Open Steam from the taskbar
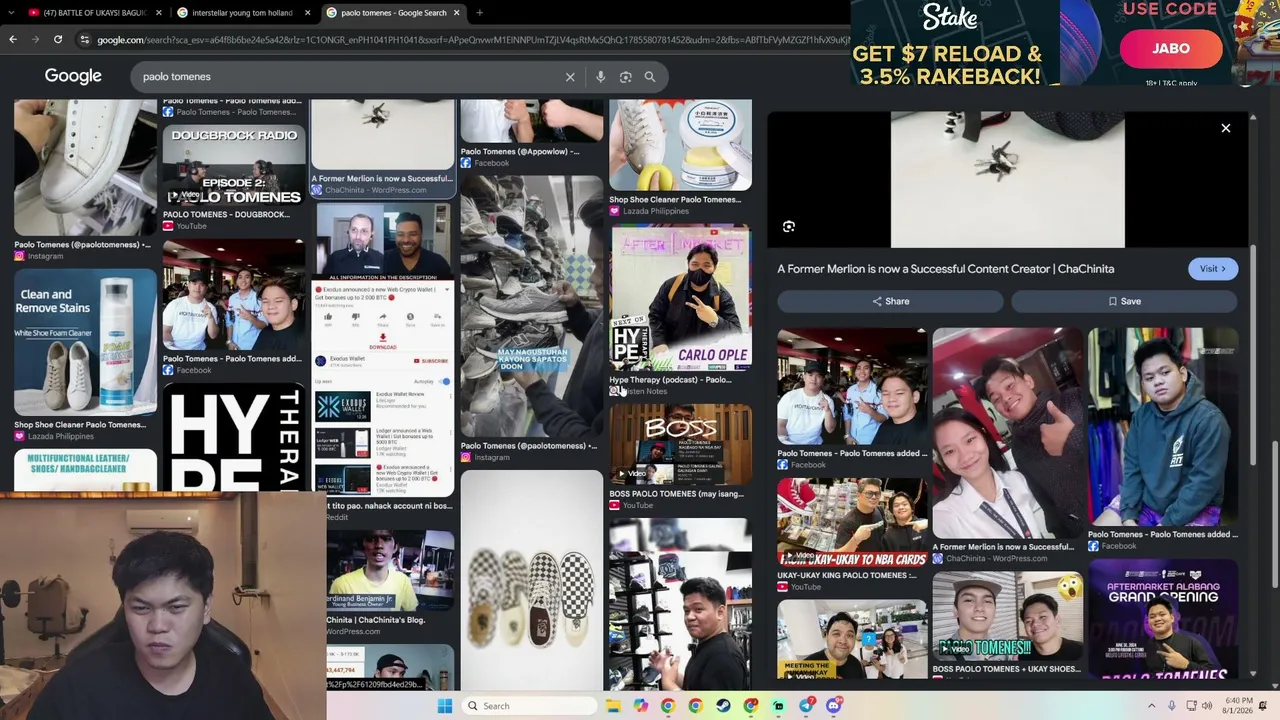Viewport: 1280px width, 720px height. [723, 706]
